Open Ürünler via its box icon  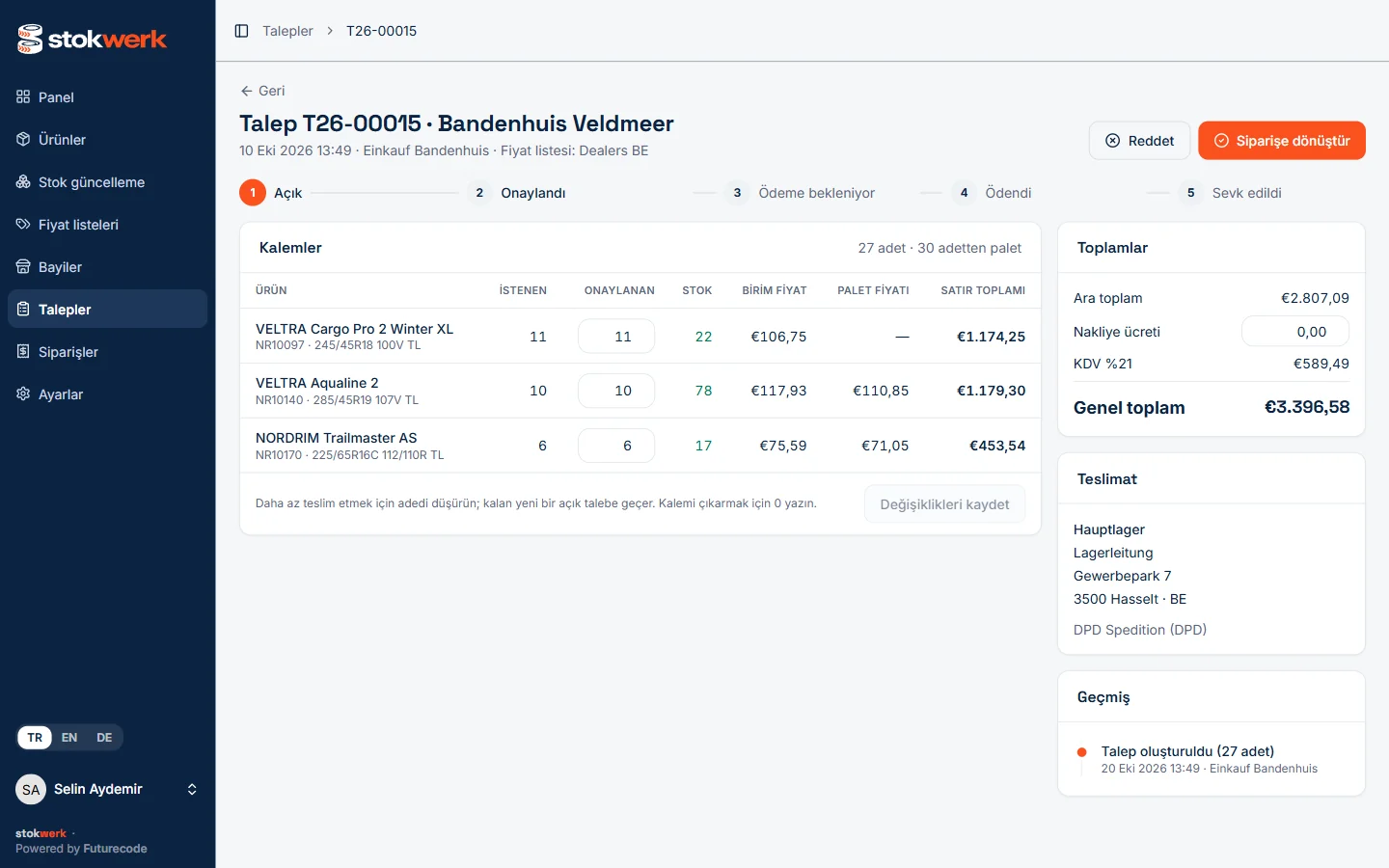23,139
